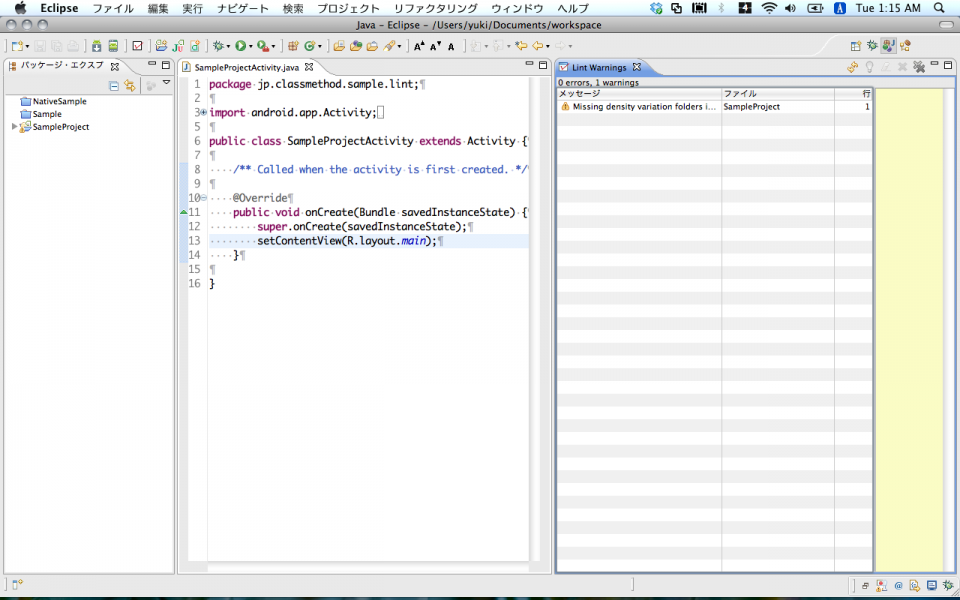The image size is (960, 600).
Task: Toggle Link with Editor in Package Explorer
Action: 129,84
